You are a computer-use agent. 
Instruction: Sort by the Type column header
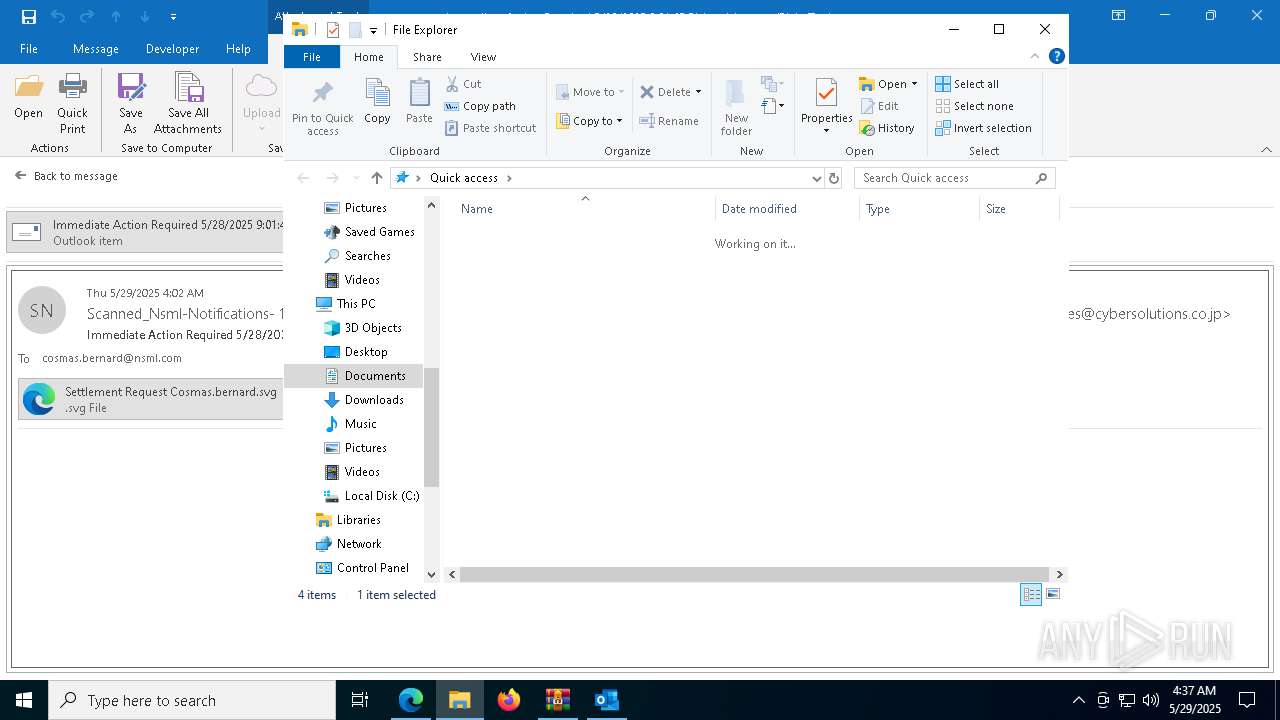tap(918, 209)
